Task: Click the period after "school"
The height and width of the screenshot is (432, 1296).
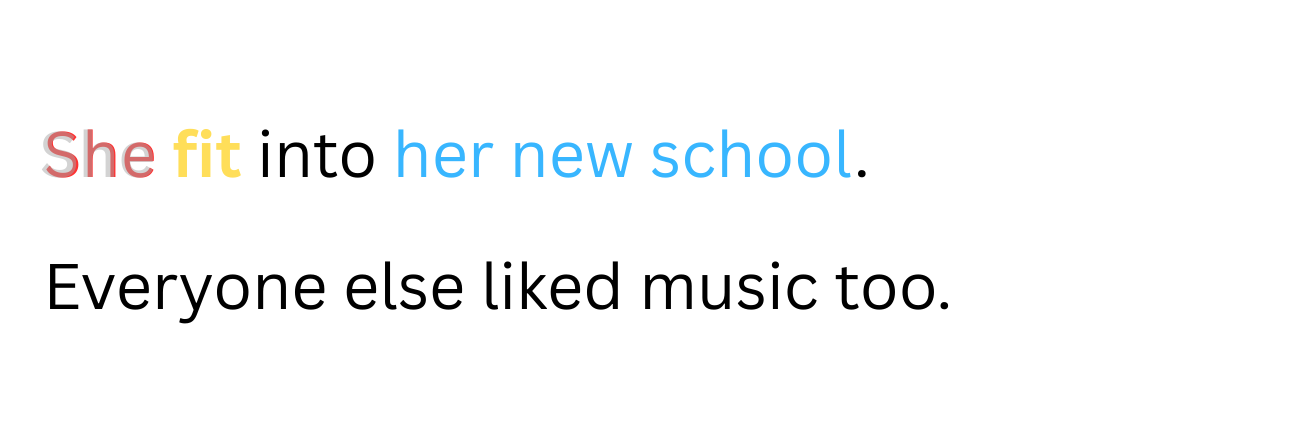Action: pos(862,176)
